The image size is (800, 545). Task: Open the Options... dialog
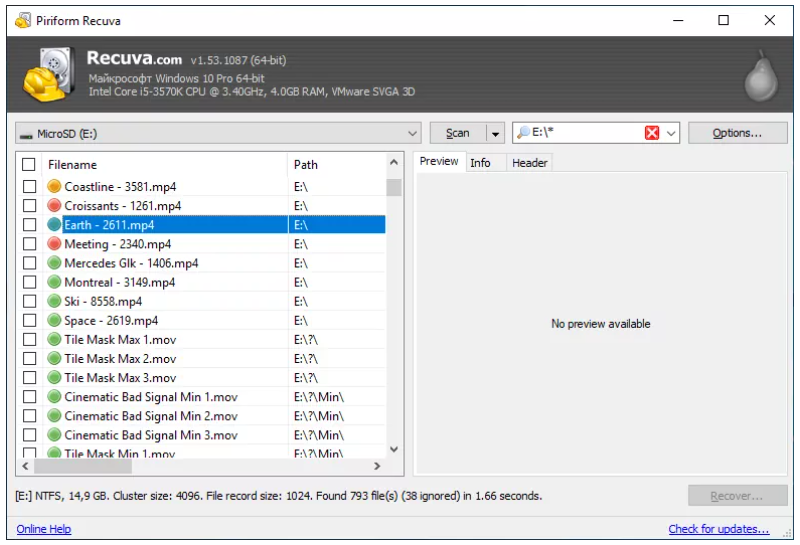point(737,133)
